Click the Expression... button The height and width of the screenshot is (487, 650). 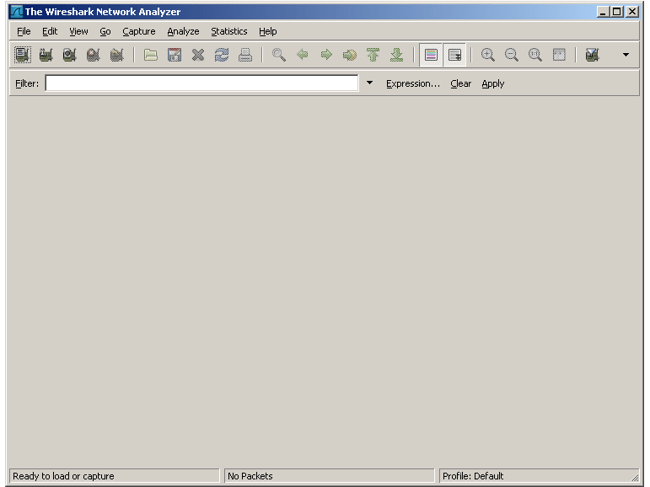pyautogui.click(x=412, y=84)
